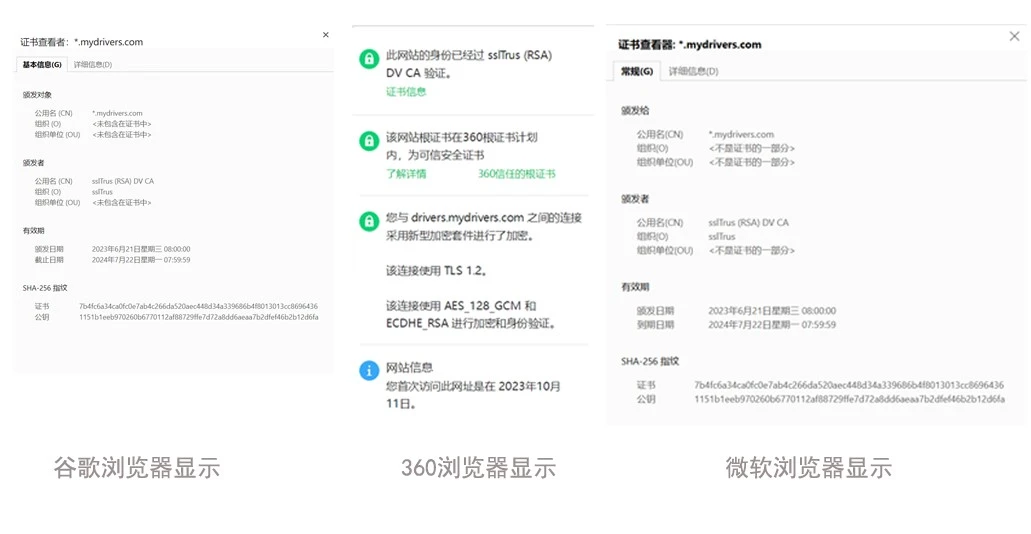Click SHA-256 指纹 heading in Edge viewer

[650, 361]
